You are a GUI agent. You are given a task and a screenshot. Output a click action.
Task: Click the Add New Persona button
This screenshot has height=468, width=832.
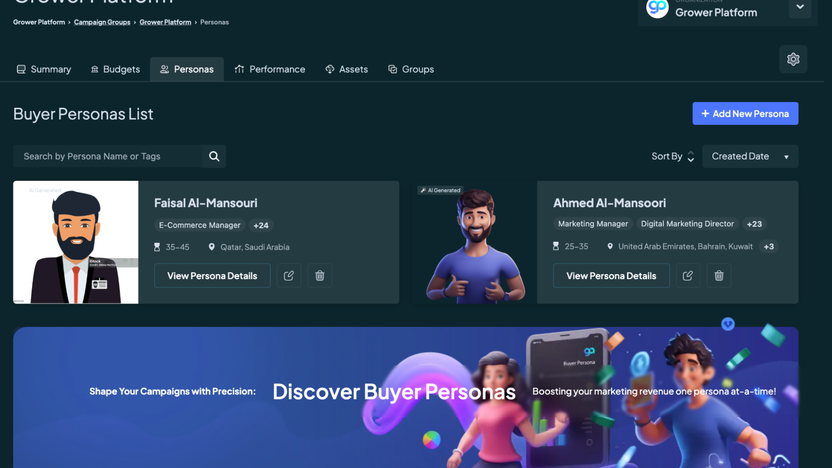pos(745,114)
